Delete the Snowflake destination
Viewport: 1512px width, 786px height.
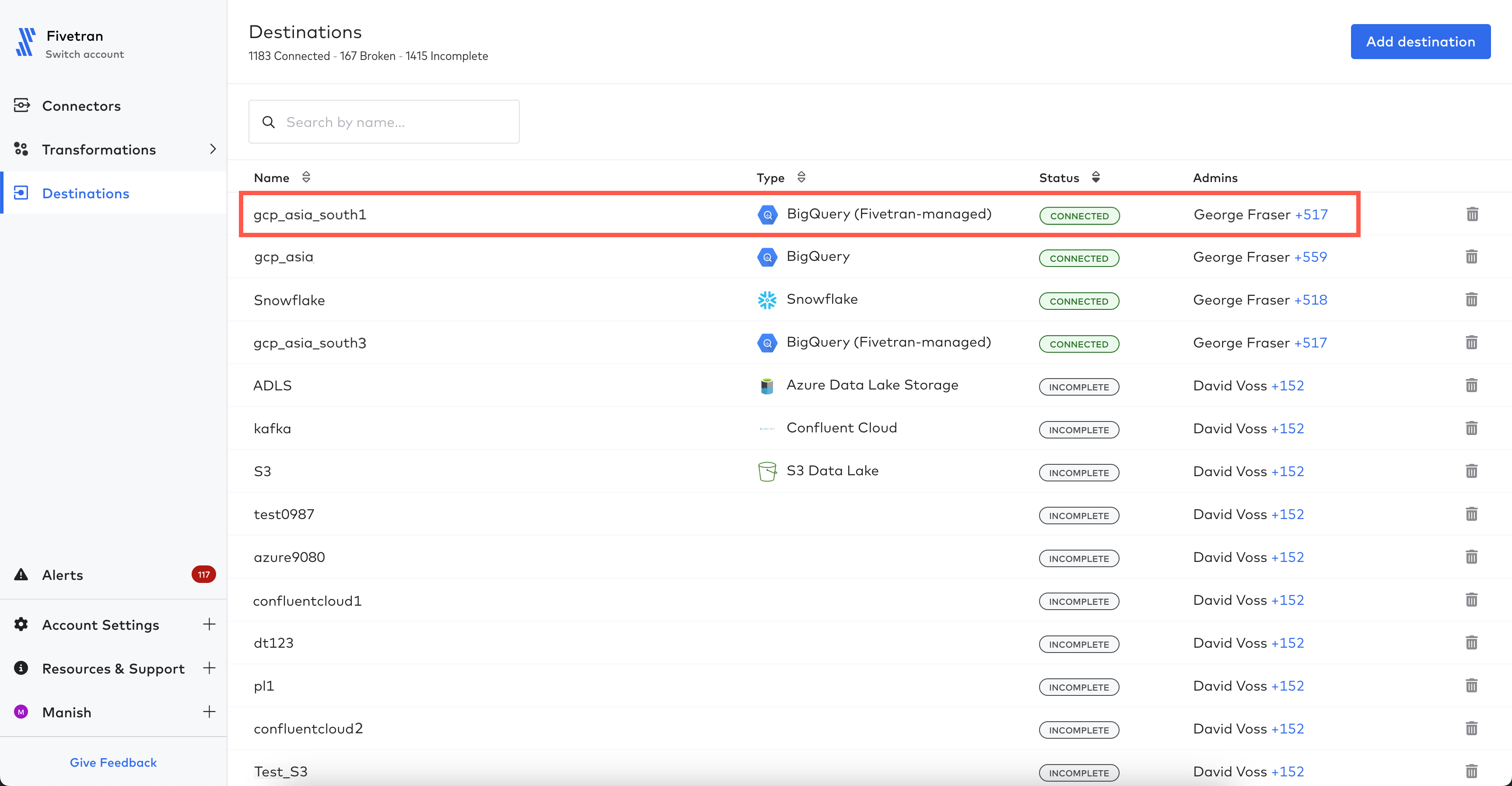coord(1471,299)
